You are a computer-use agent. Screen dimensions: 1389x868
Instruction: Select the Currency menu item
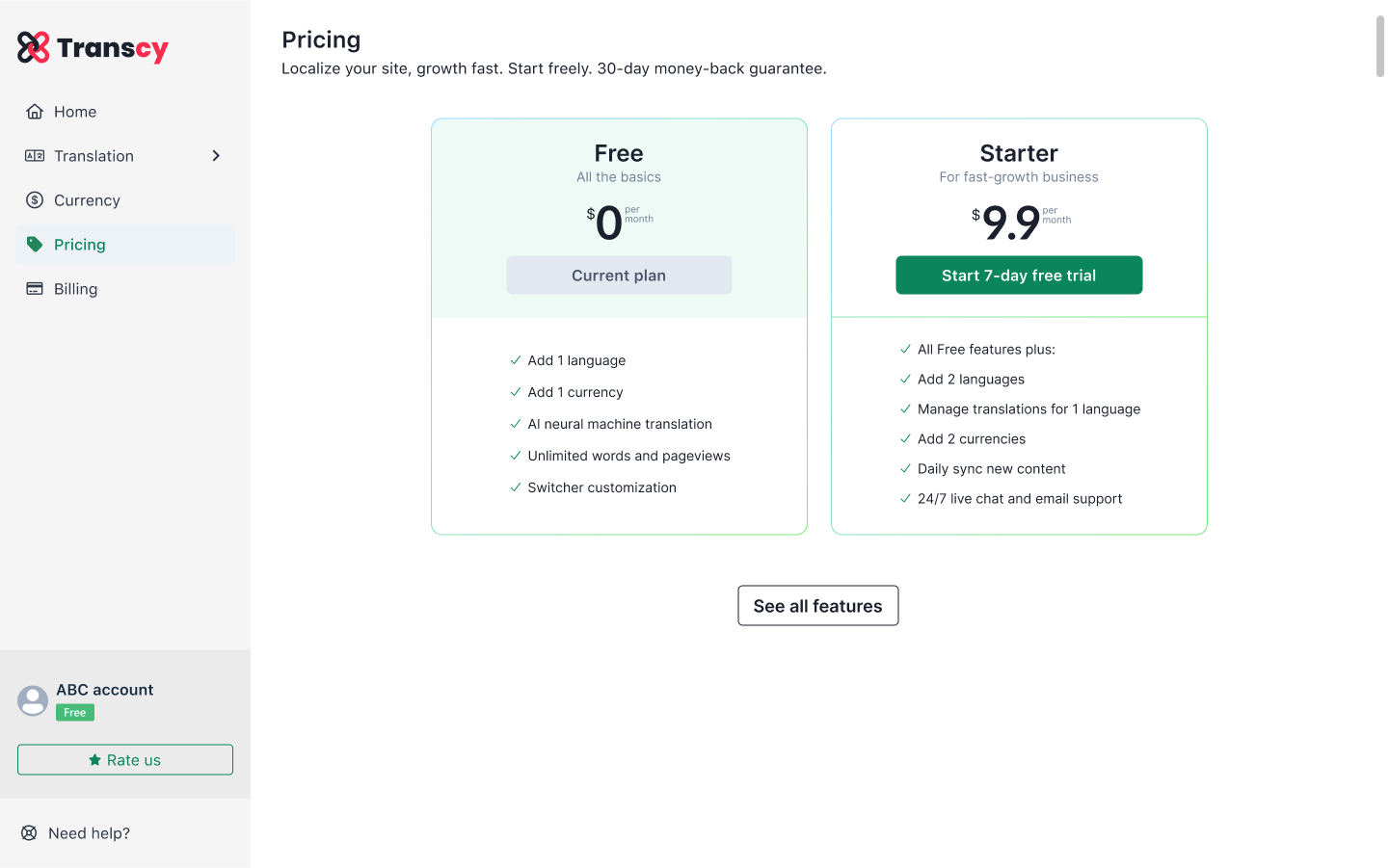125,200
